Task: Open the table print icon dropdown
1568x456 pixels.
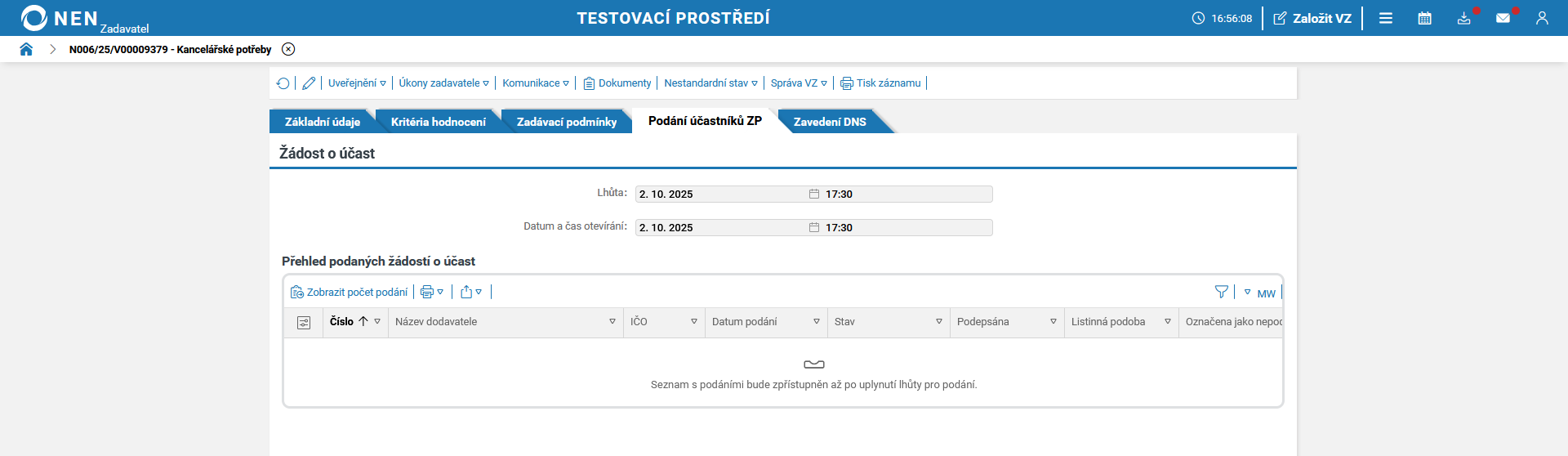Action: point(431,292)
